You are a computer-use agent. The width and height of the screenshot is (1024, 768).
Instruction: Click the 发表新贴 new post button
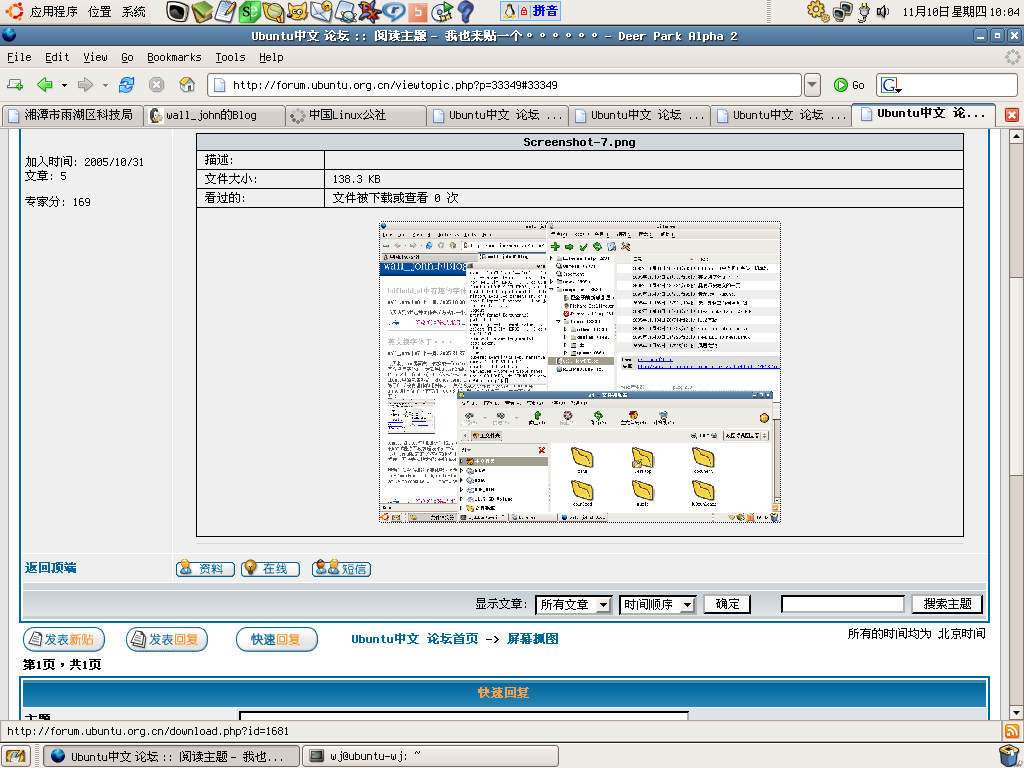click(64, 639)
